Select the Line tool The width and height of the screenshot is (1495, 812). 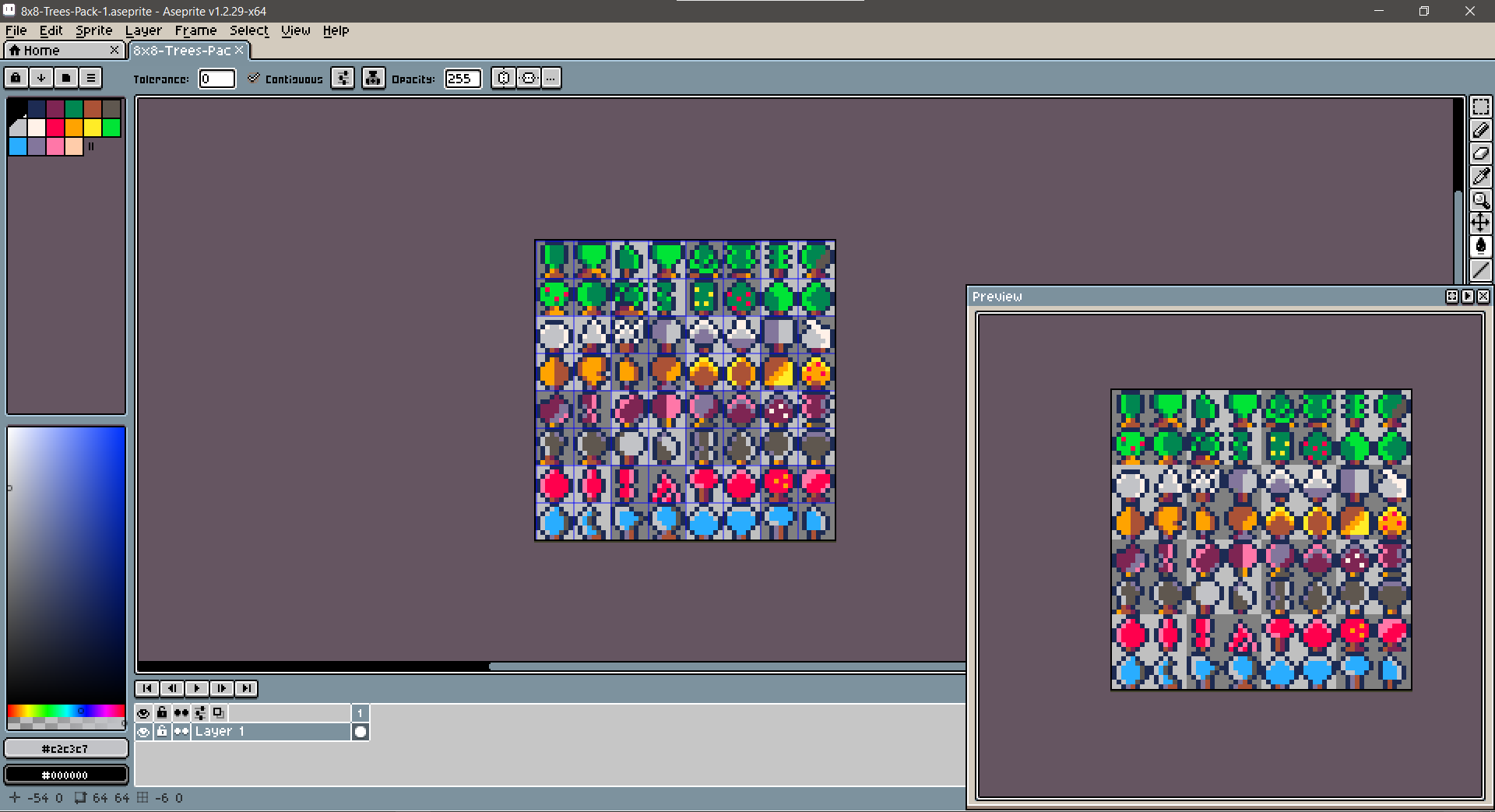coord(1481,270)
